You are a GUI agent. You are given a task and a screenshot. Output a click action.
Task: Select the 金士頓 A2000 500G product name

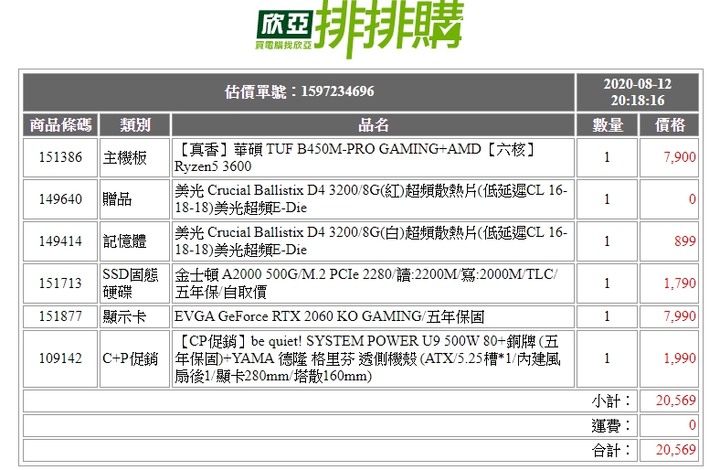point(373,283)
